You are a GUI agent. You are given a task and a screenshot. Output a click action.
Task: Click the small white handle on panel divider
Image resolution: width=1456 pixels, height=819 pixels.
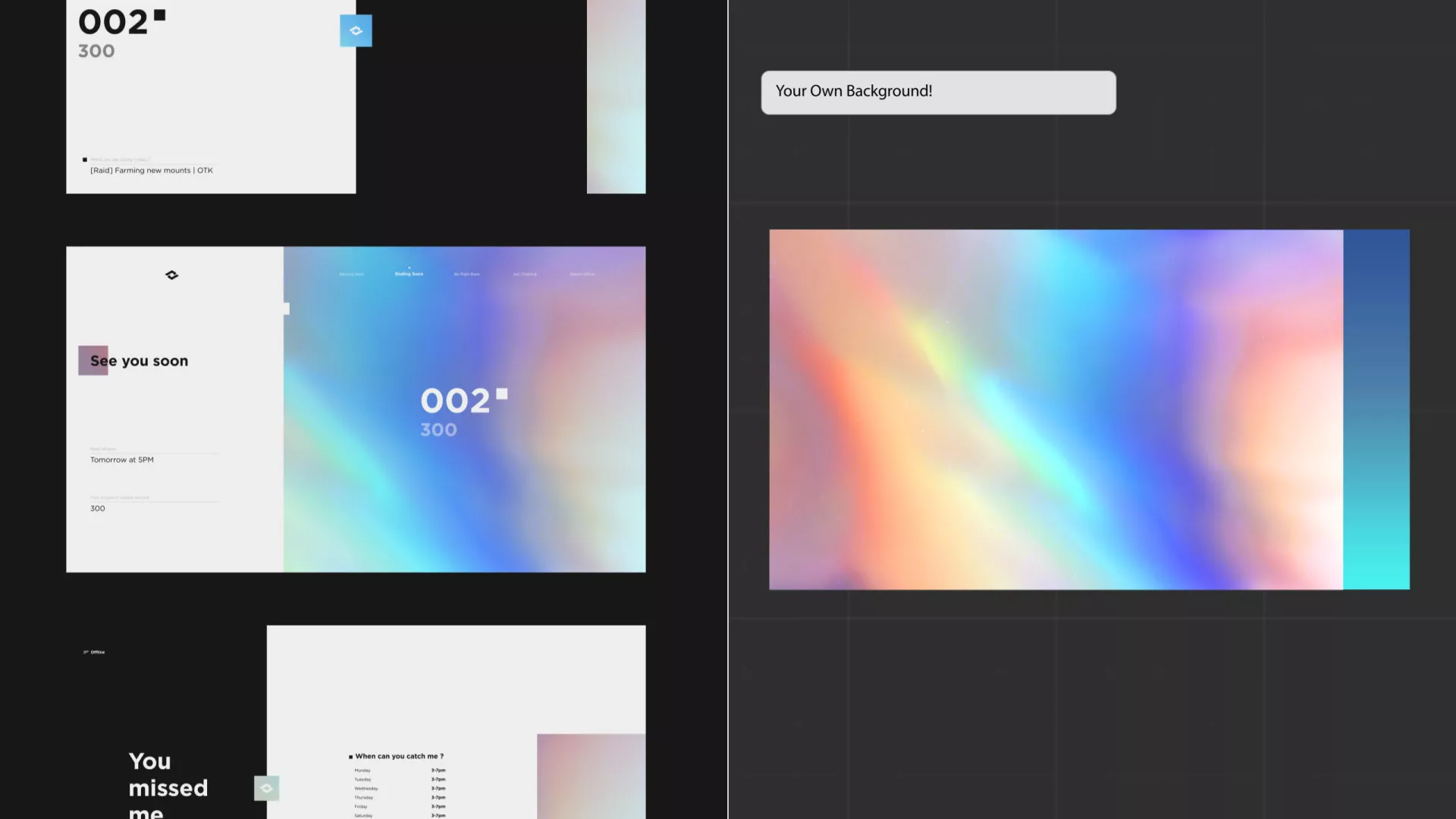tap(286, 309)
